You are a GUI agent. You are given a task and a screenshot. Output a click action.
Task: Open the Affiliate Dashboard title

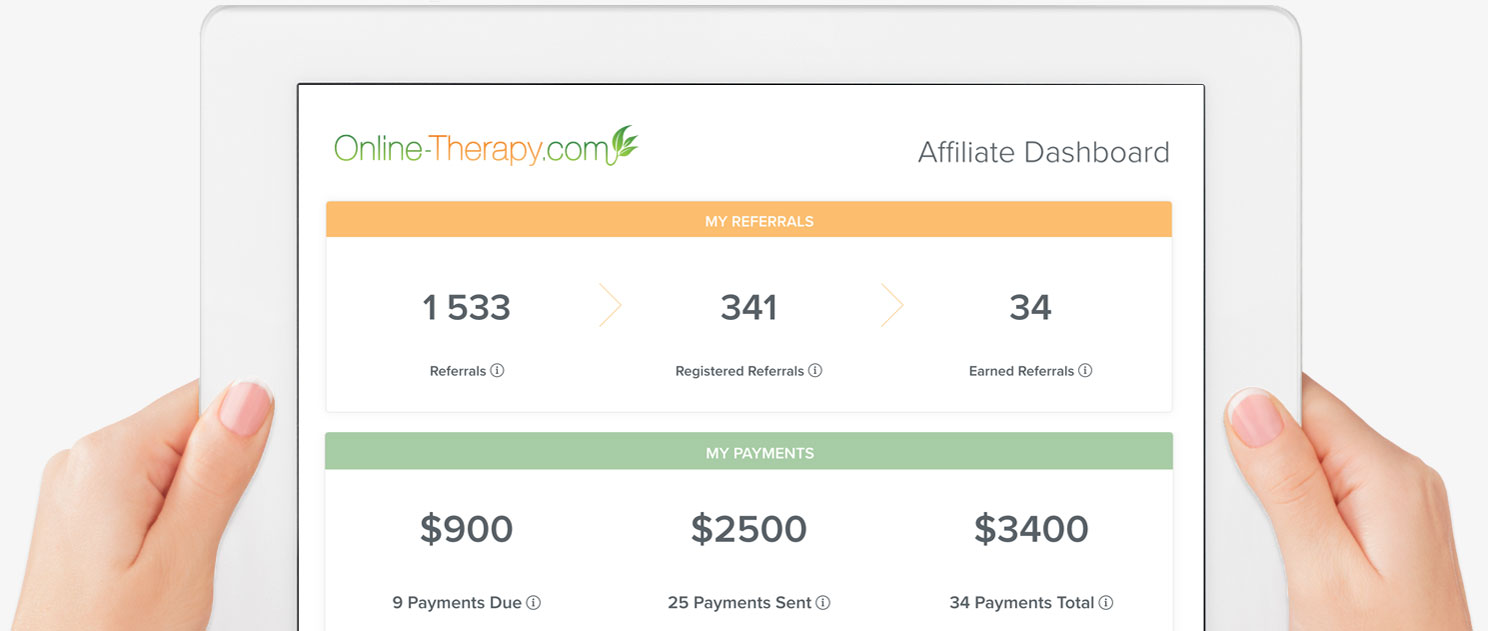click(1044, 152)
